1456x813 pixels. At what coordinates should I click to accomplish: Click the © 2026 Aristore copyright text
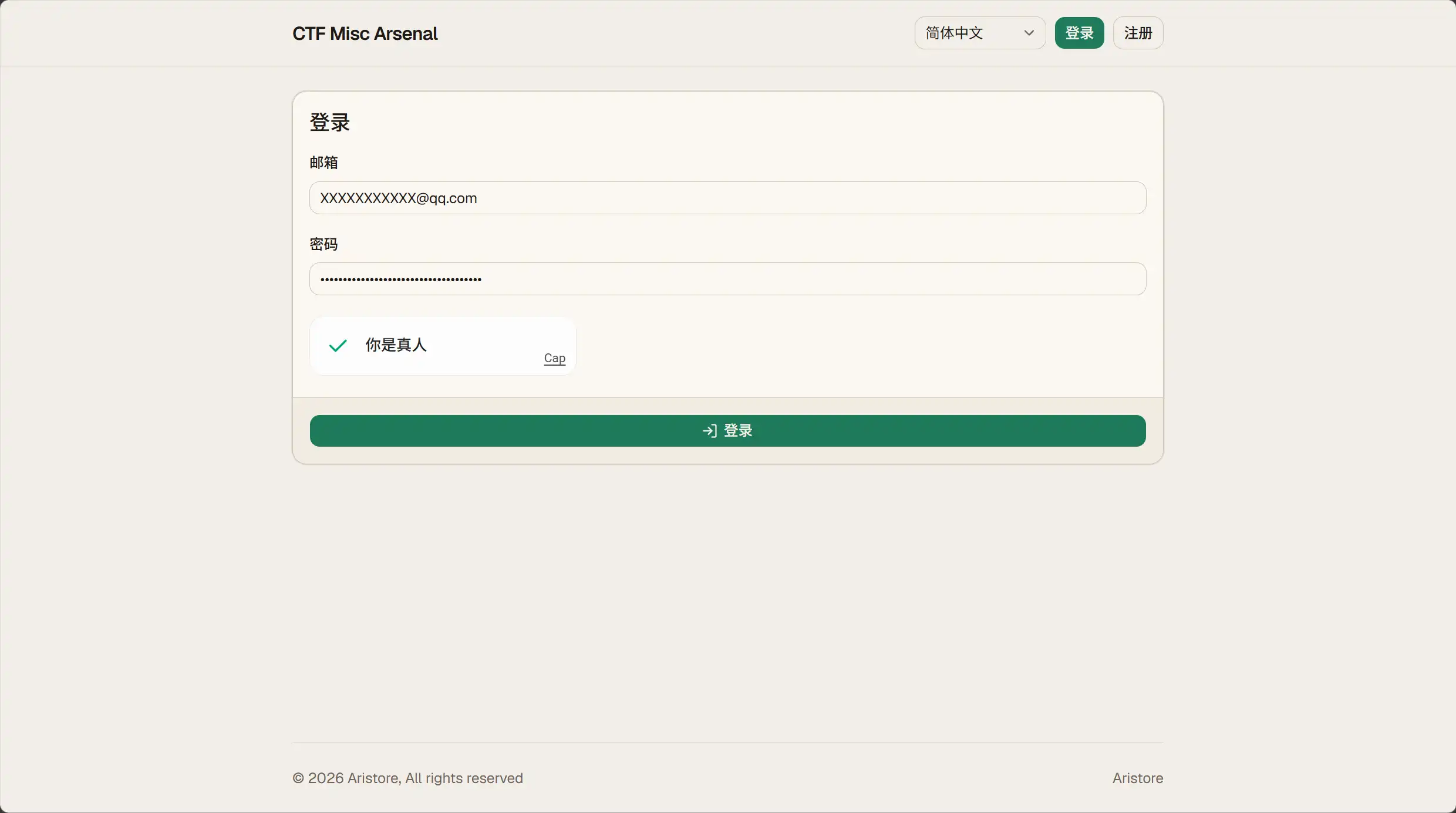click(x=407, y=778)
